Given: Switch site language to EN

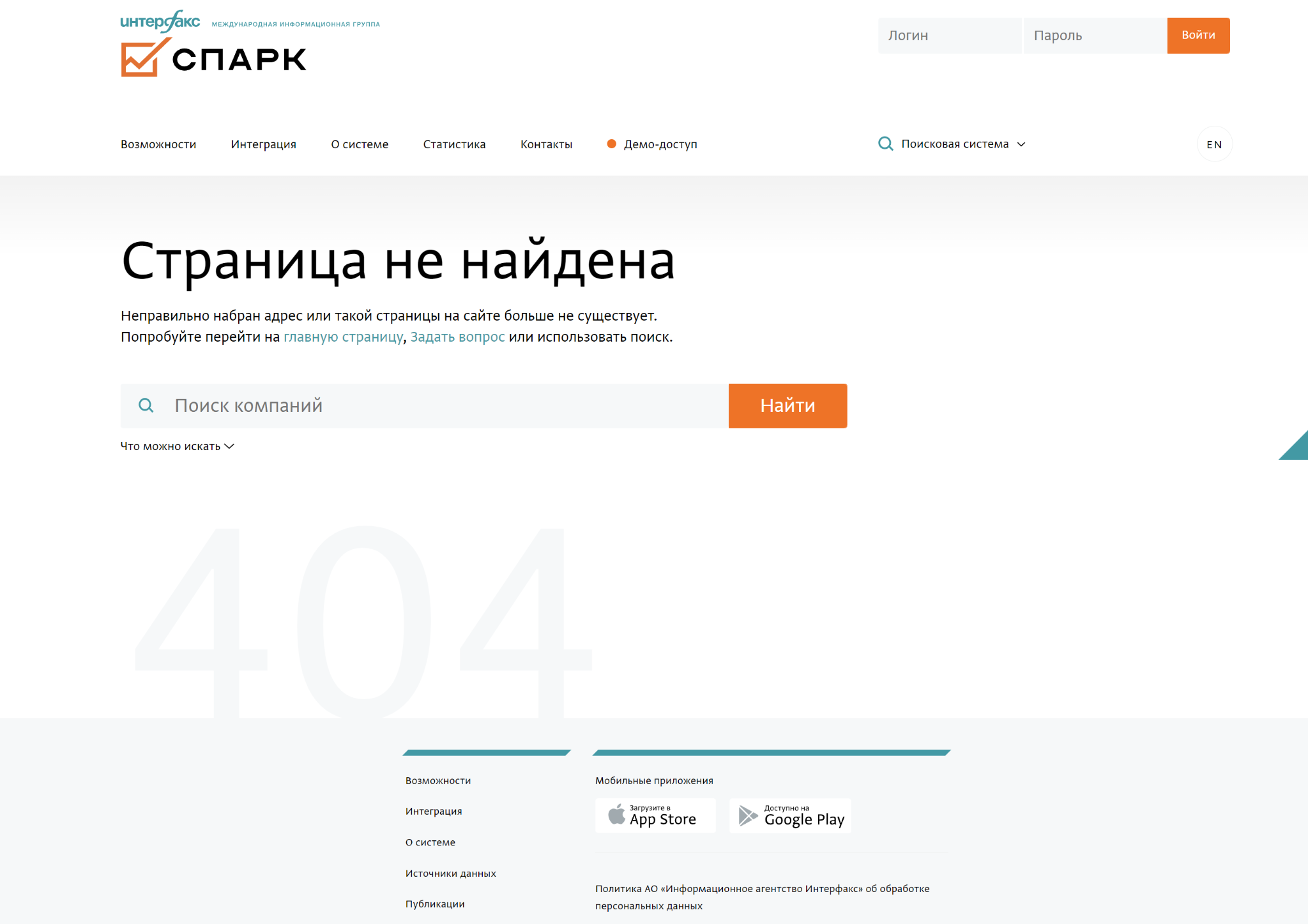Looking at the screenshot, I should click(x=1213, y=144).
